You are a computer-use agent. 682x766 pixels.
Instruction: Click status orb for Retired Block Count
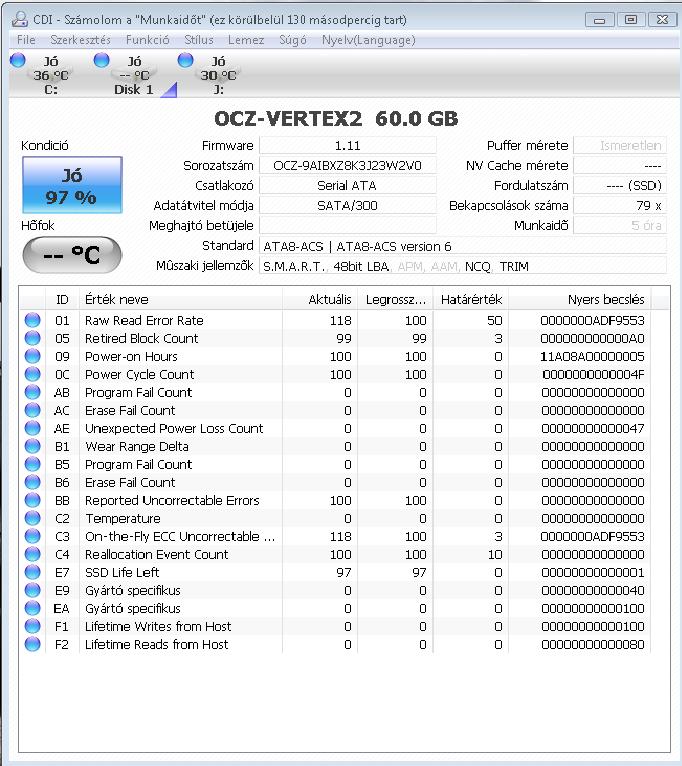(32, 338)
